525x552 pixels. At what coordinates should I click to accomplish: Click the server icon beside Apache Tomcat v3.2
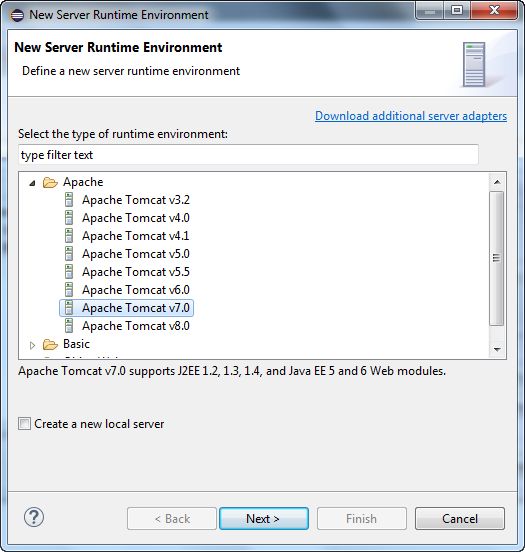[x=69, y=200]
